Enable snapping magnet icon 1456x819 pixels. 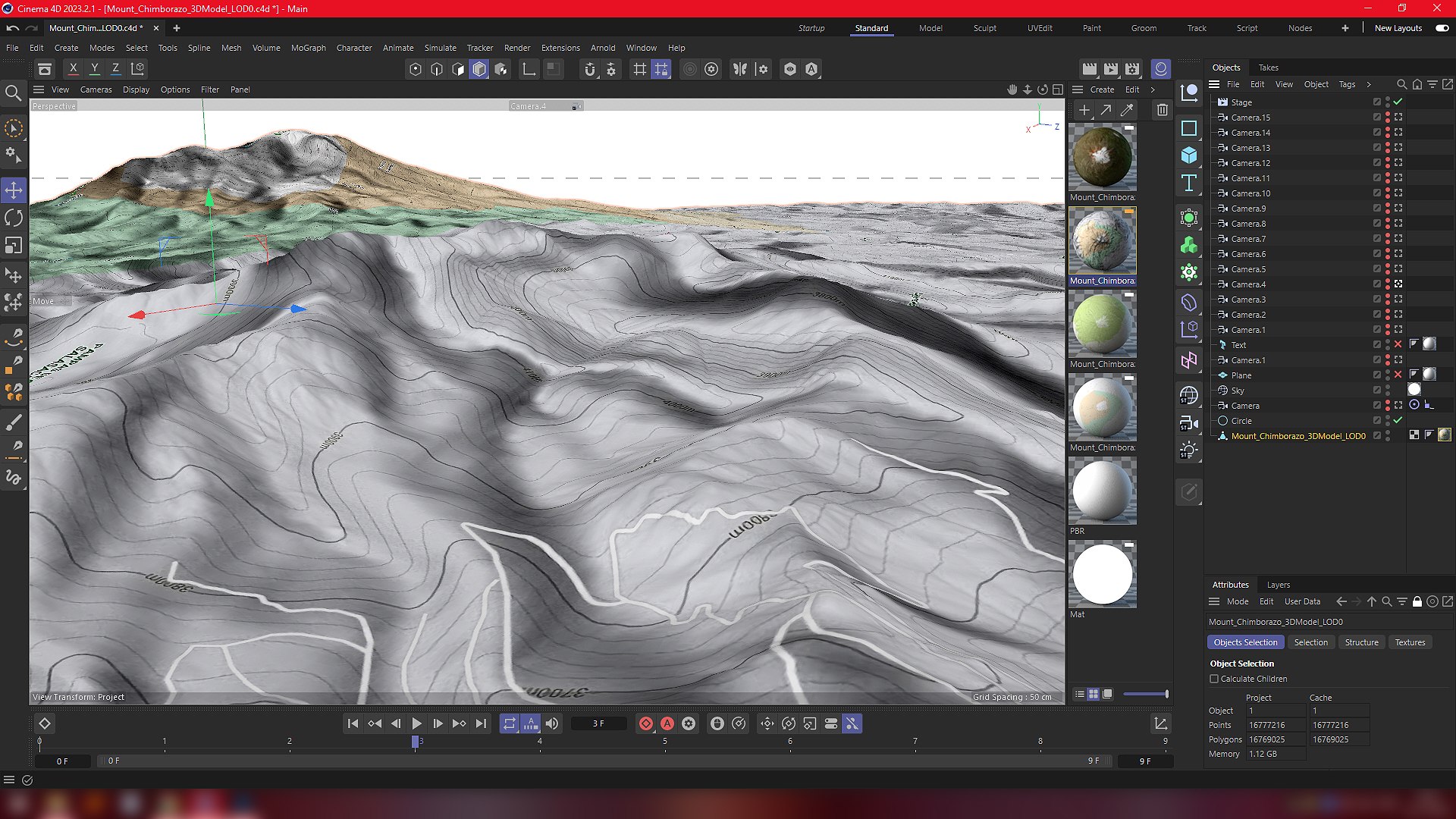pyautogui.click(x=590, y=69)
